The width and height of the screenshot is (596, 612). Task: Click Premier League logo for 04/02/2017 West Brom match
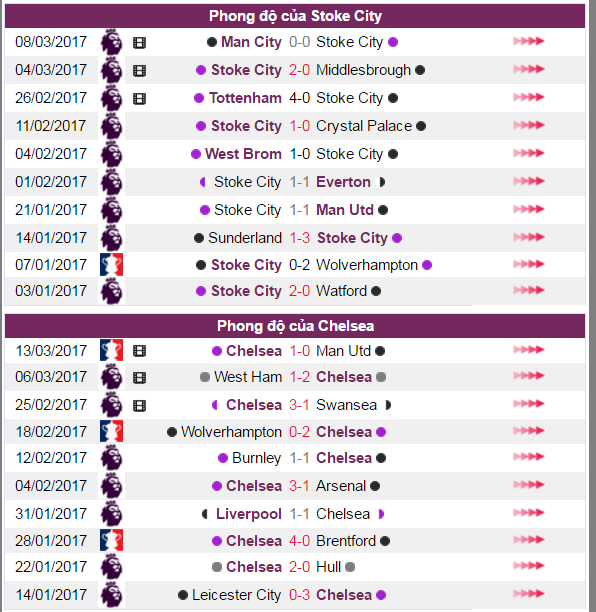click(112, 154)
